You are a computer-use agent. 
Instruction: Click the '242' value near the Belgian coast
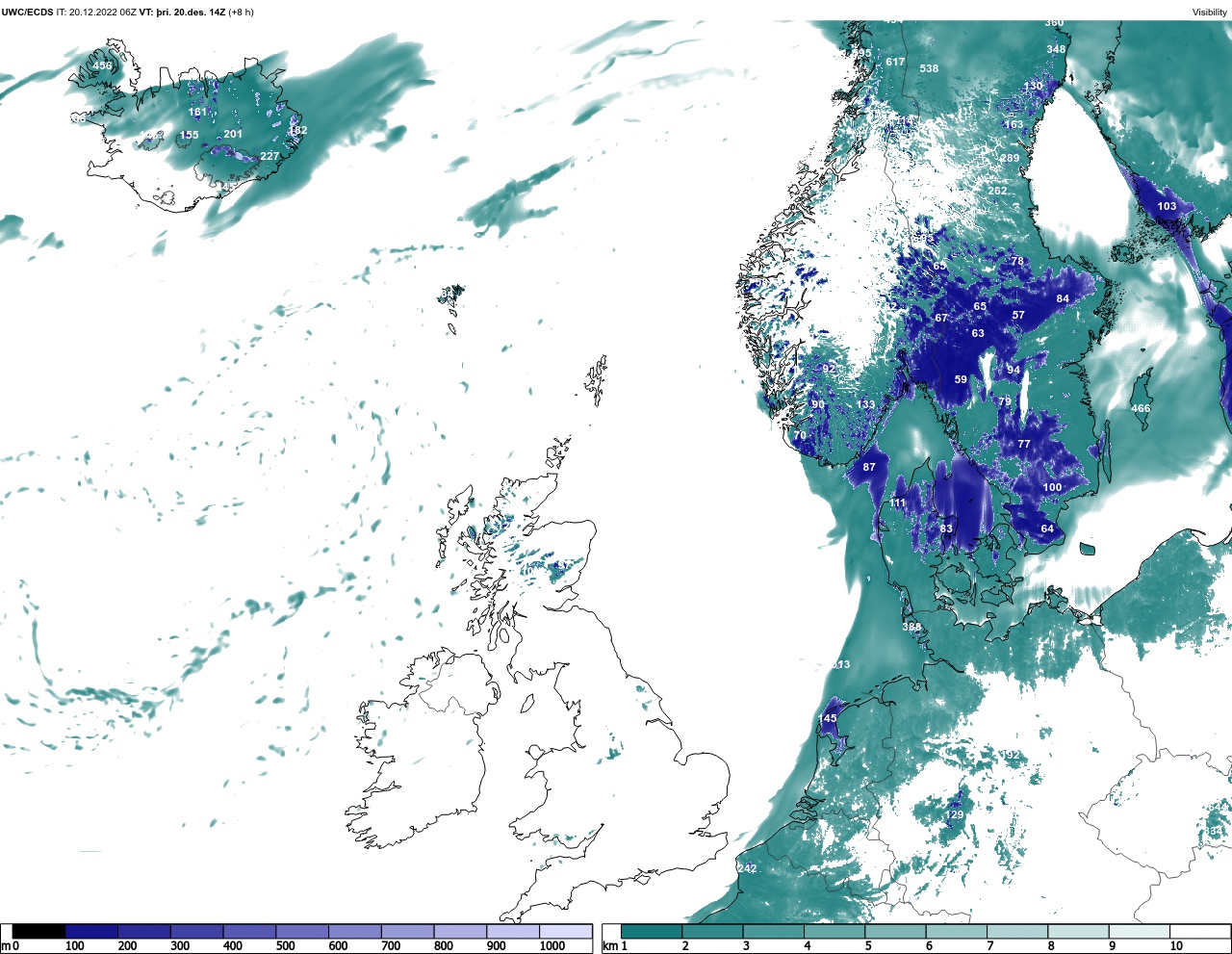747,868
